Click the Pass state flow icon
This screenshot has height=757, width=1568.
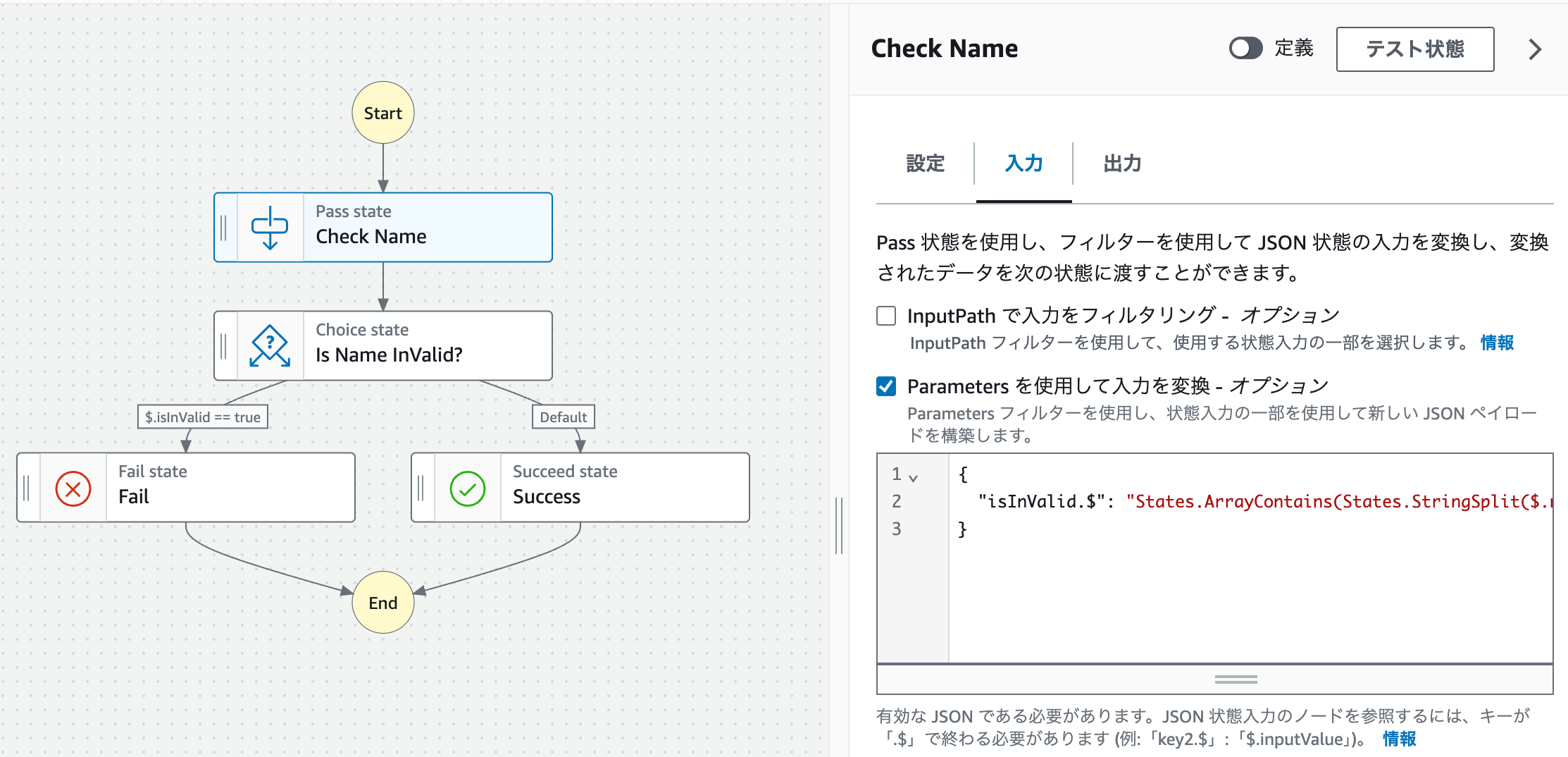pos(270,228)
